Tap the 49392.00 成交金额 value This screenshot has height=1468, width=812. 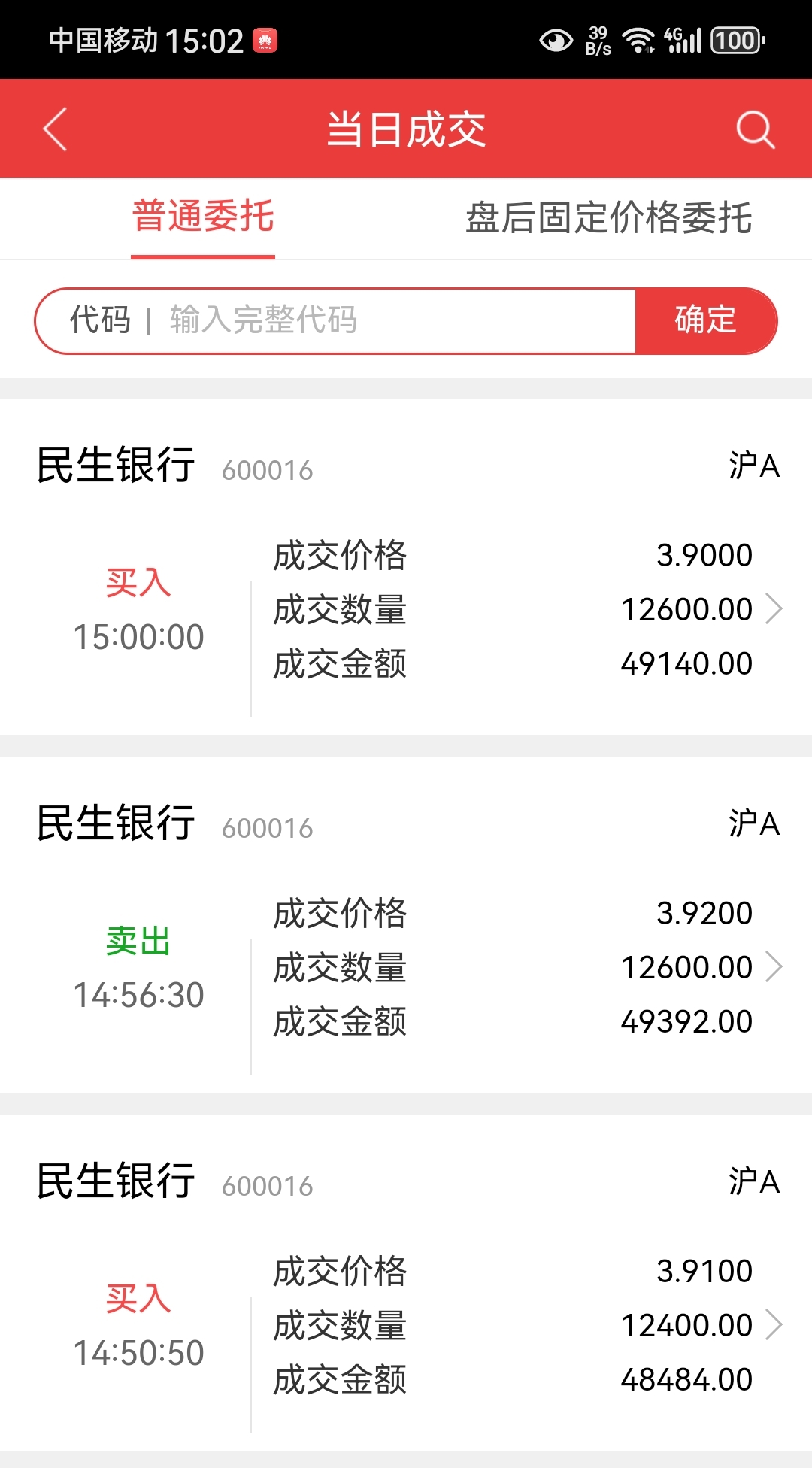pyautogui.click(x=686, y=1021)
